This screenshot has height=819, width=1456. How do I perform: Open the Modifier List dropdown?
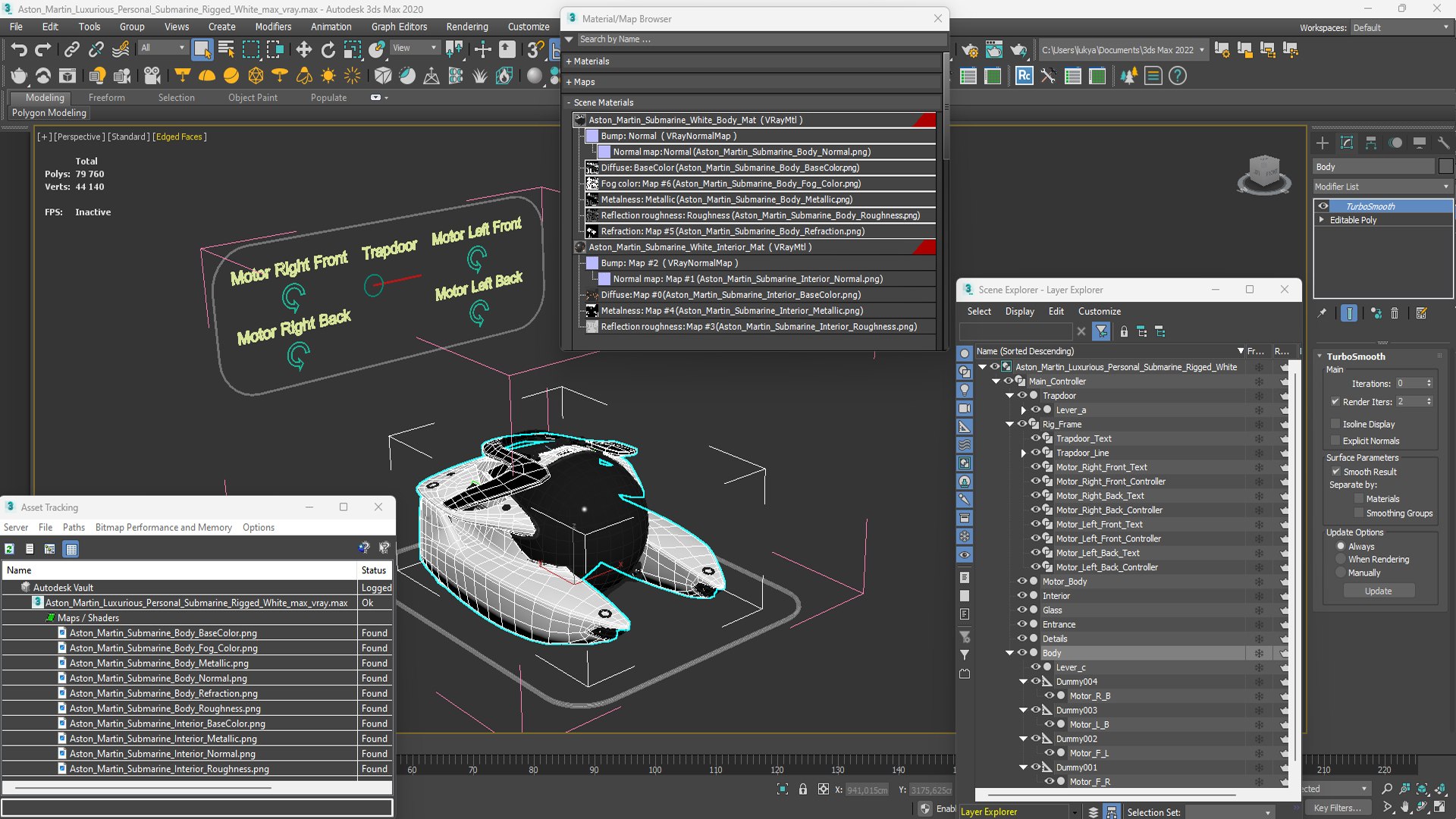click(1382, 187)
